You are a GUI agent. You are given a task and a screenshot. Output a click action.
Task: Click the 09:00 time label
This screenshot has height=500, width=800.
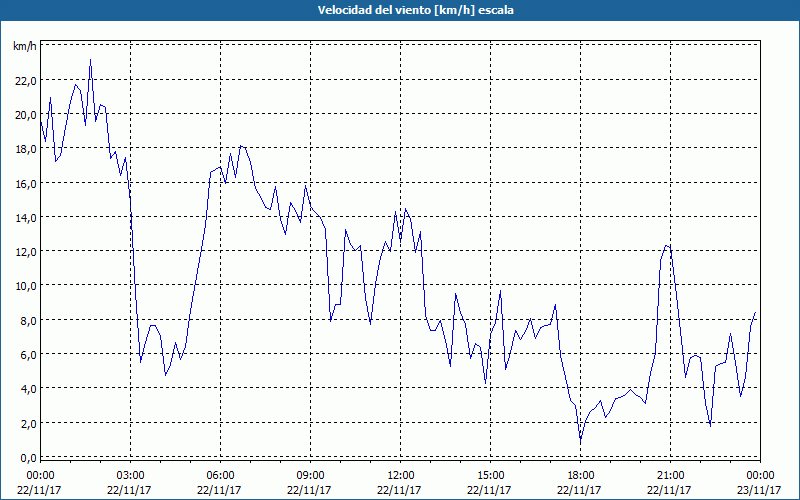click(x=310, y=476)
